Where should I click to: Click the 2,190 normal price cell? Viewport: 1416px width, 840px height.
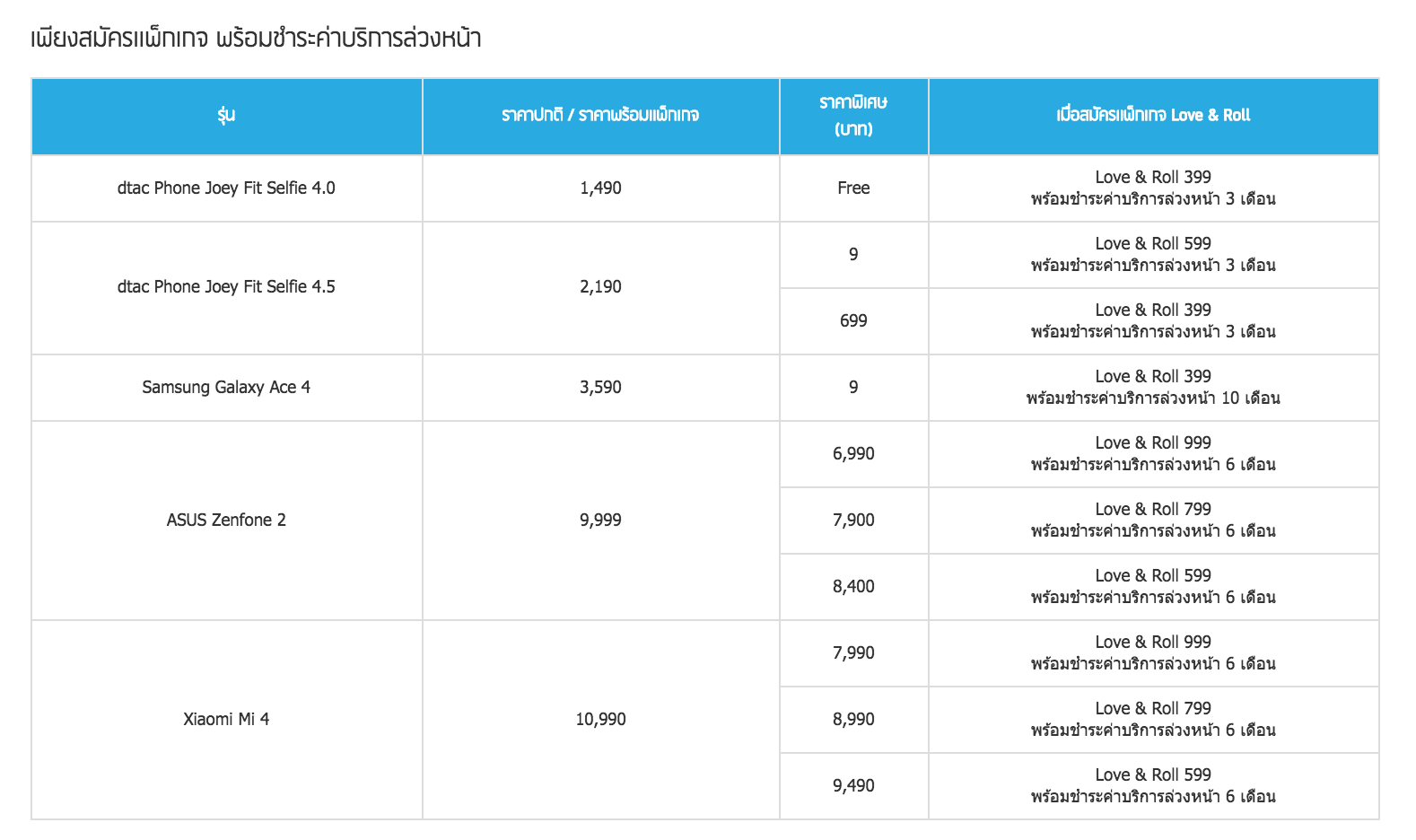[x=600, y=287]
